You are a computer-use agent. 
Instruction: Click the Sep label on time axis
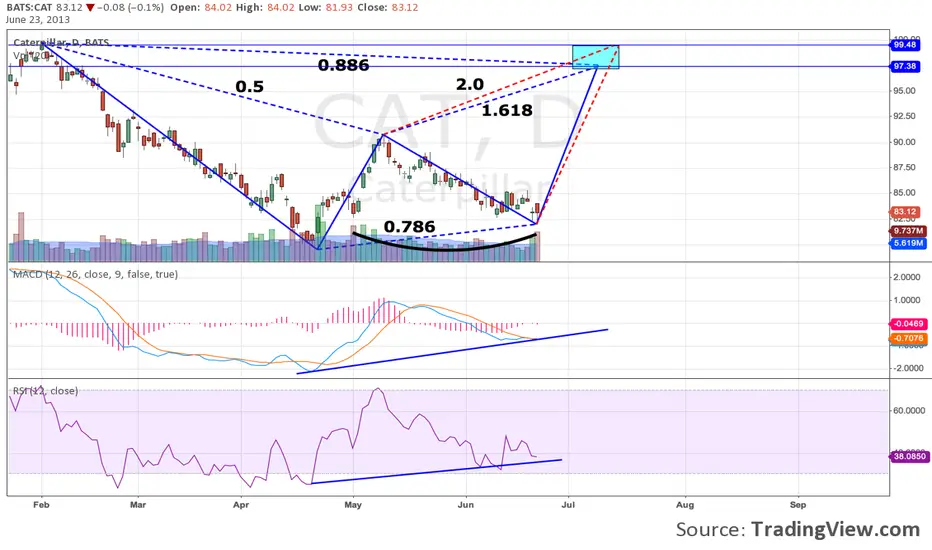click(798, 505)
